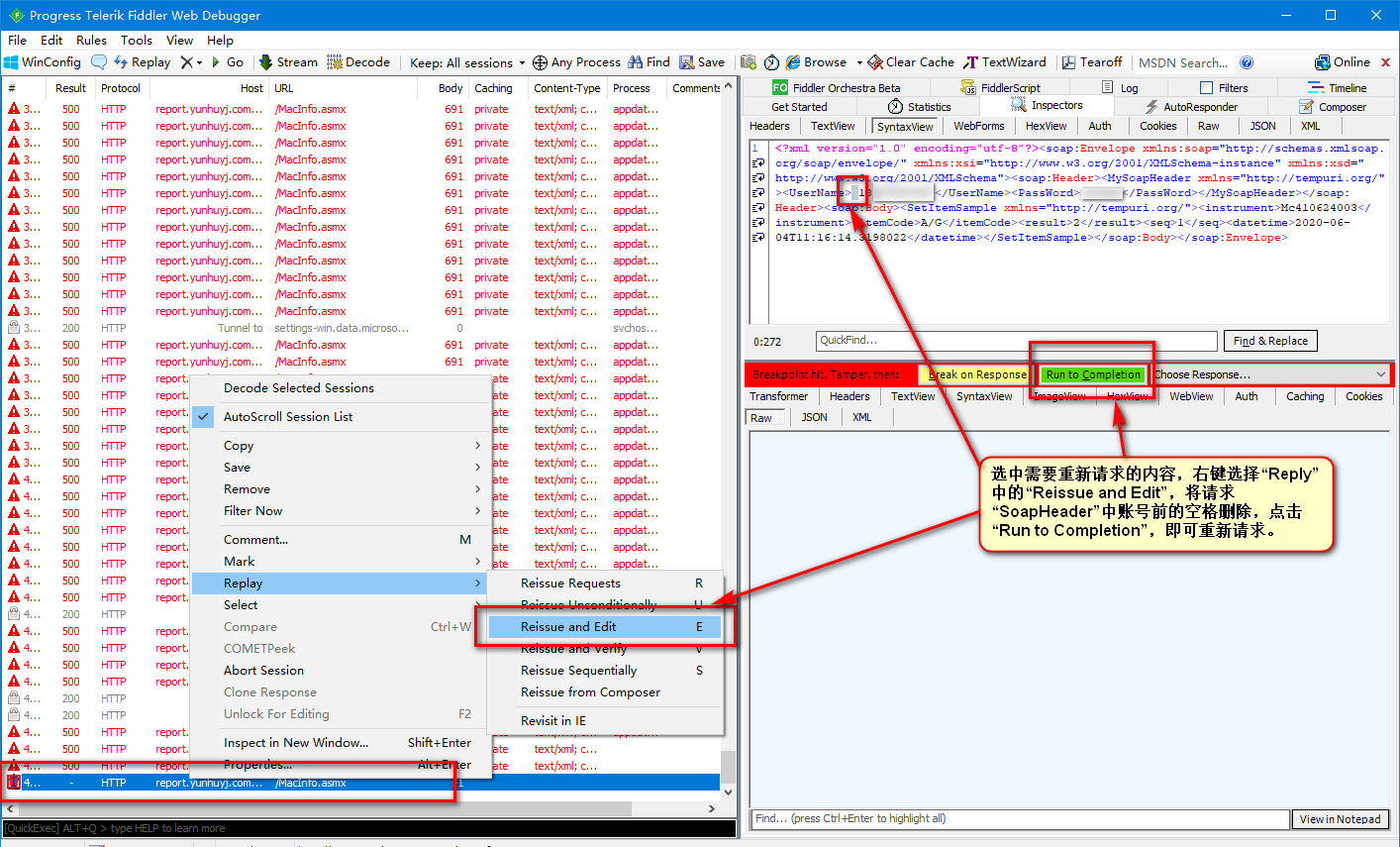Open the Rules menu
The image size is (1400, 847).
pos(91,41)
